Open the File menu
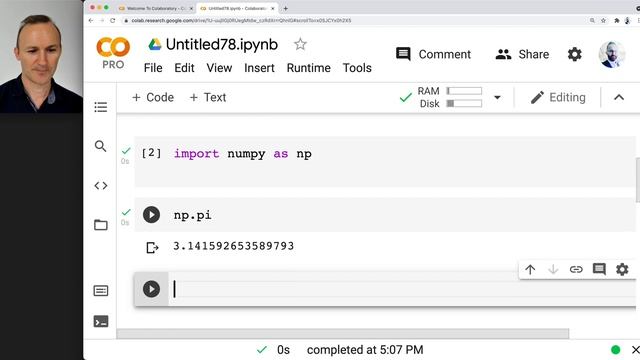Image resolution: width=640 pixels, height=360 pixels. [153, 68]
